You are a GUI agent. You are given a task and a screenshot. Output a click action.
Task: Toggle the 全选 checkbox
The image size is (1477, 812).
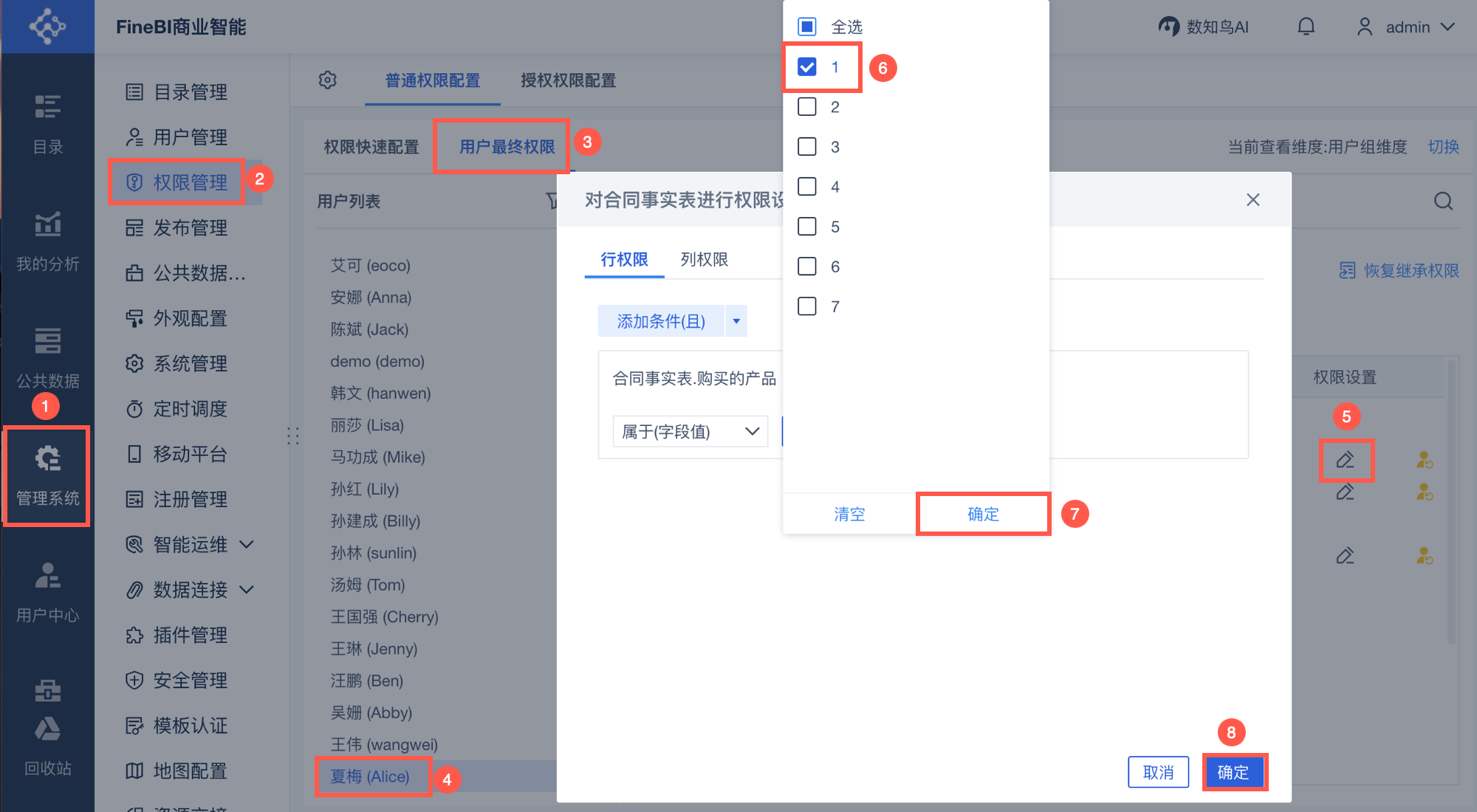pos(807,27)
